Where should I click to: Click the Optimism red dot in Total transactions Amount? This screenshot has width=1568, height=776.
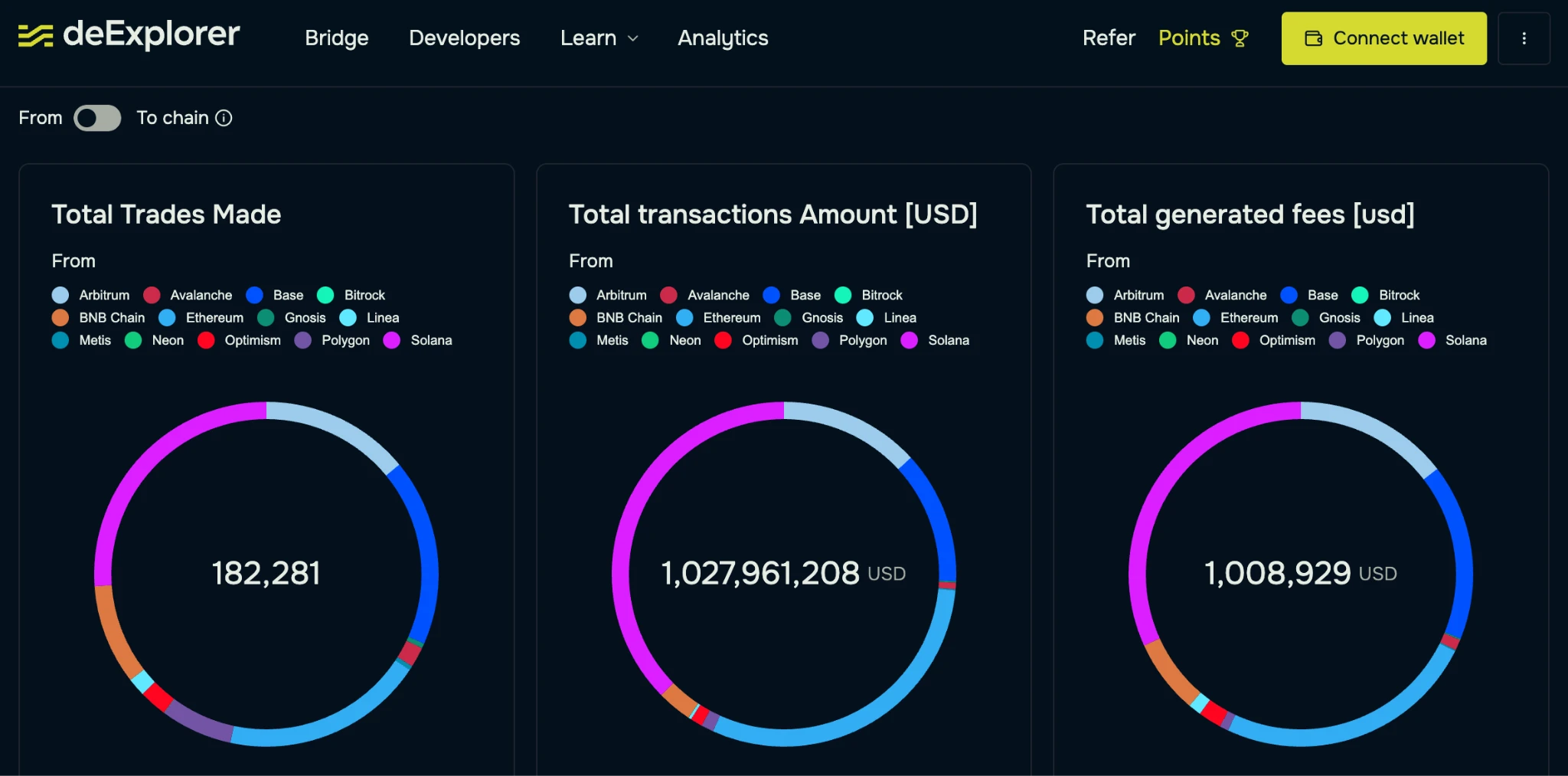click(x=723, y=340)
